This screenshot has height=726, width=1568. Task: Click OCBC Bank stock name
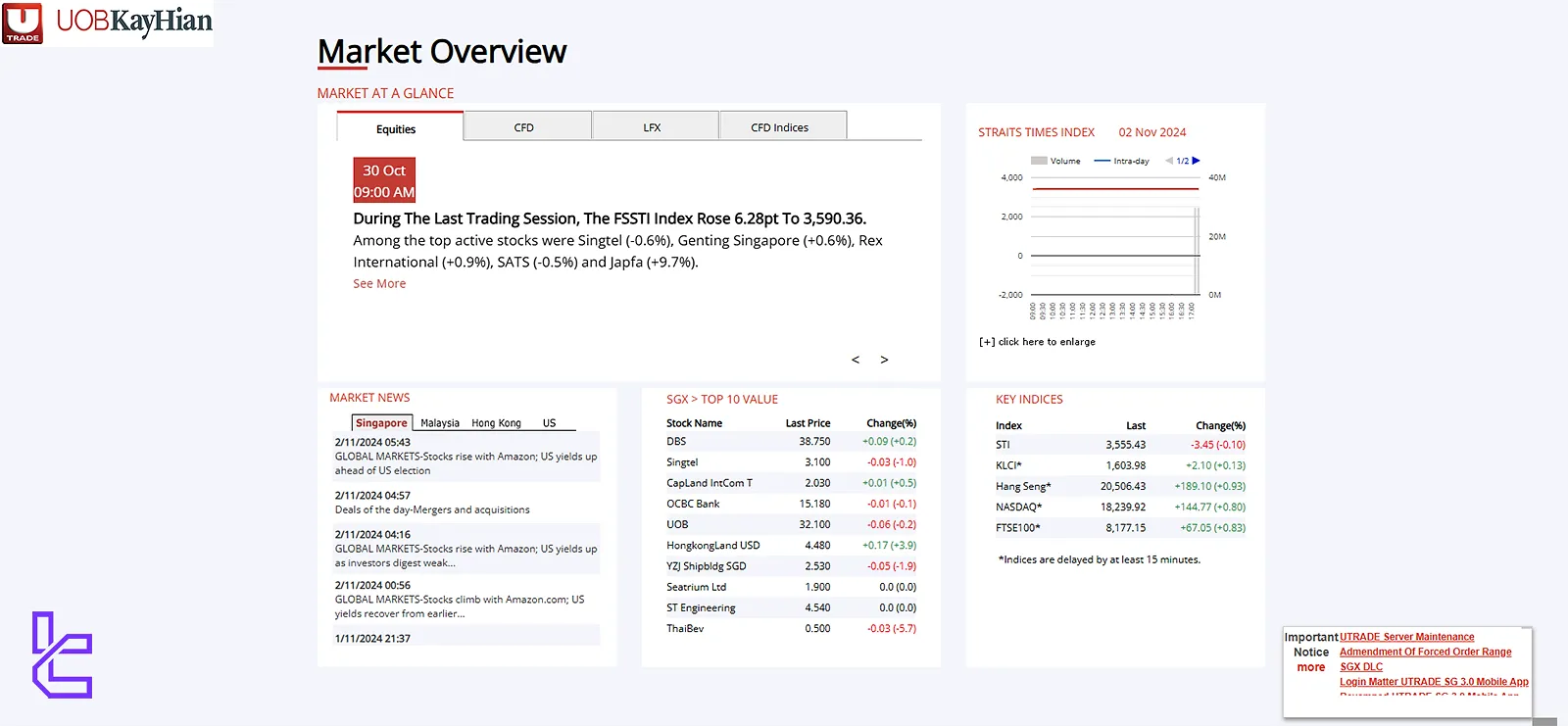tap(693, 504)
